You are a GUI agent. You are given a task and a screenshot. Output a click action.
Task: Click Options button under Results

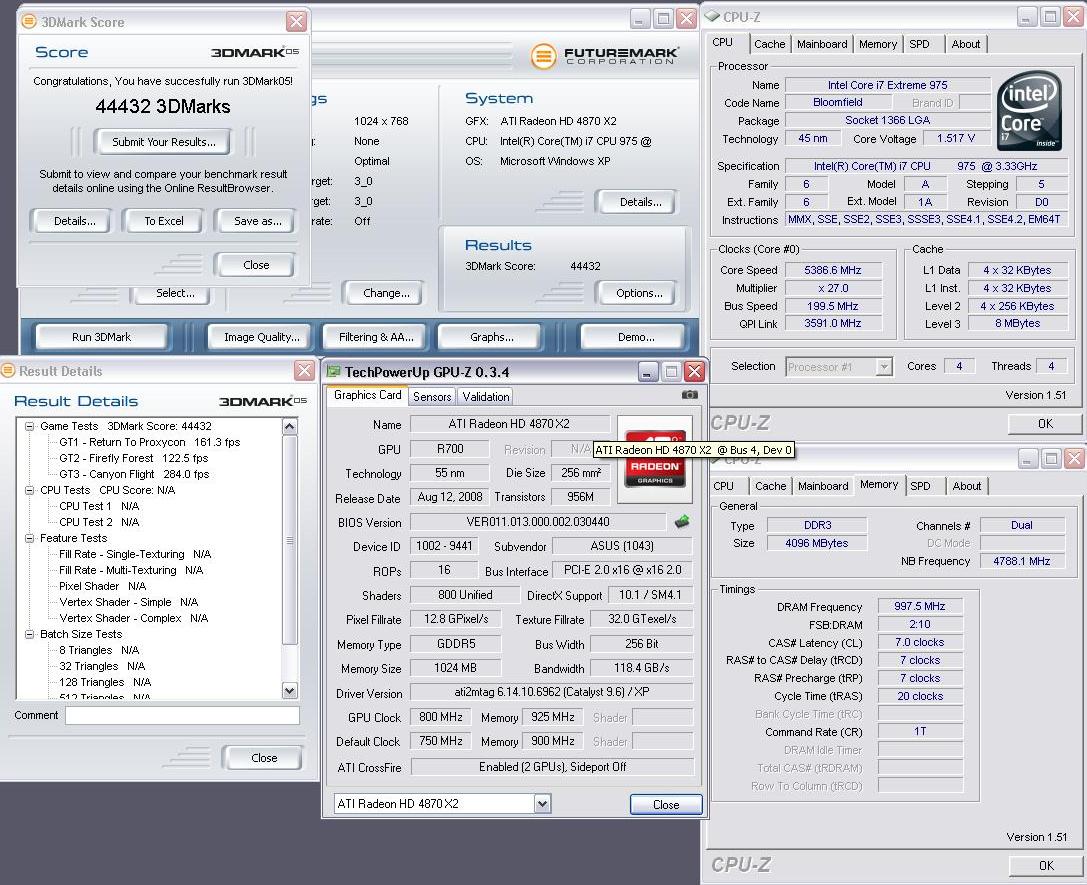[x=639, y=293]
